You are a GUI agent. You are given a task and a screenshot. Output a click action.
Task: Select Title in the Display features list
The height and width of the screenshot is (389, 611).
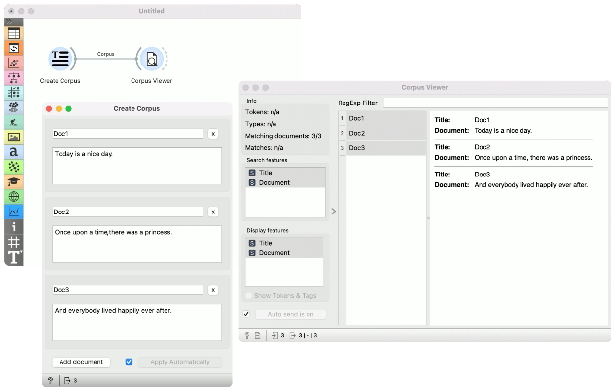click(284, 243)
